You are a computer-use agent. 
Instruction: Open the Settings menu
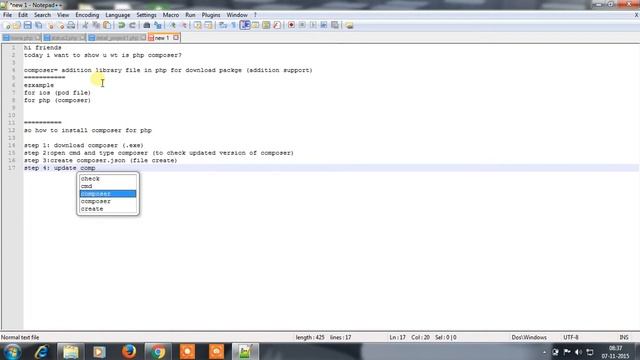click(146, 15)
